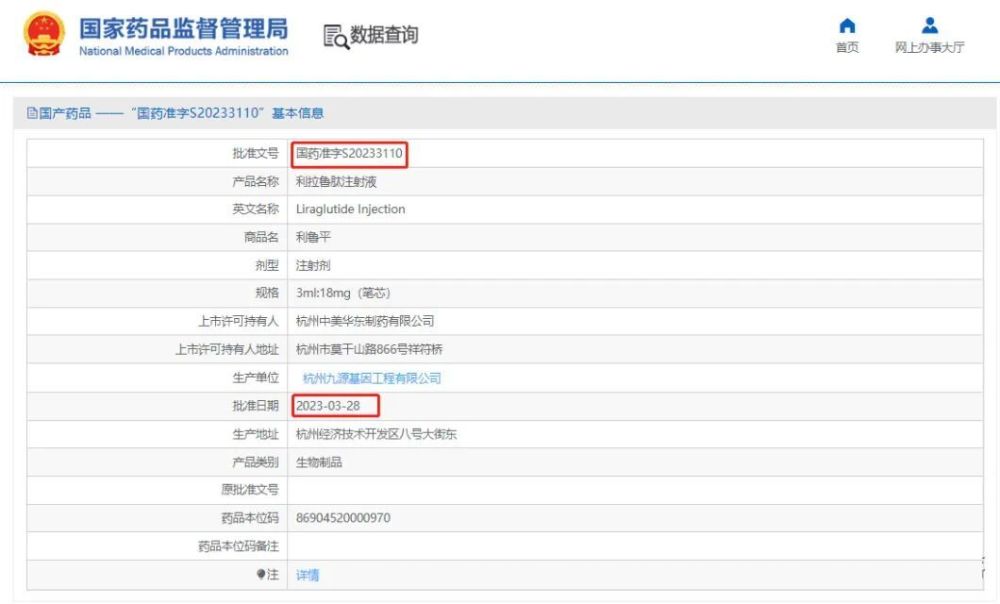Click the 原批准文号 field label

250,490
